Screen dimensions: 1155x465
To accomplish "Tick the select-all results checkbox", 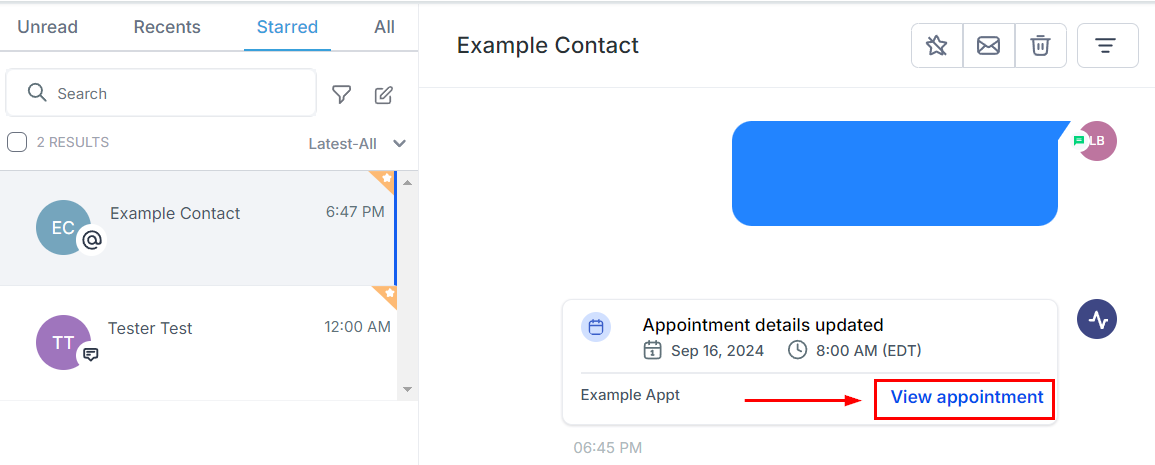I will (17, 142).
